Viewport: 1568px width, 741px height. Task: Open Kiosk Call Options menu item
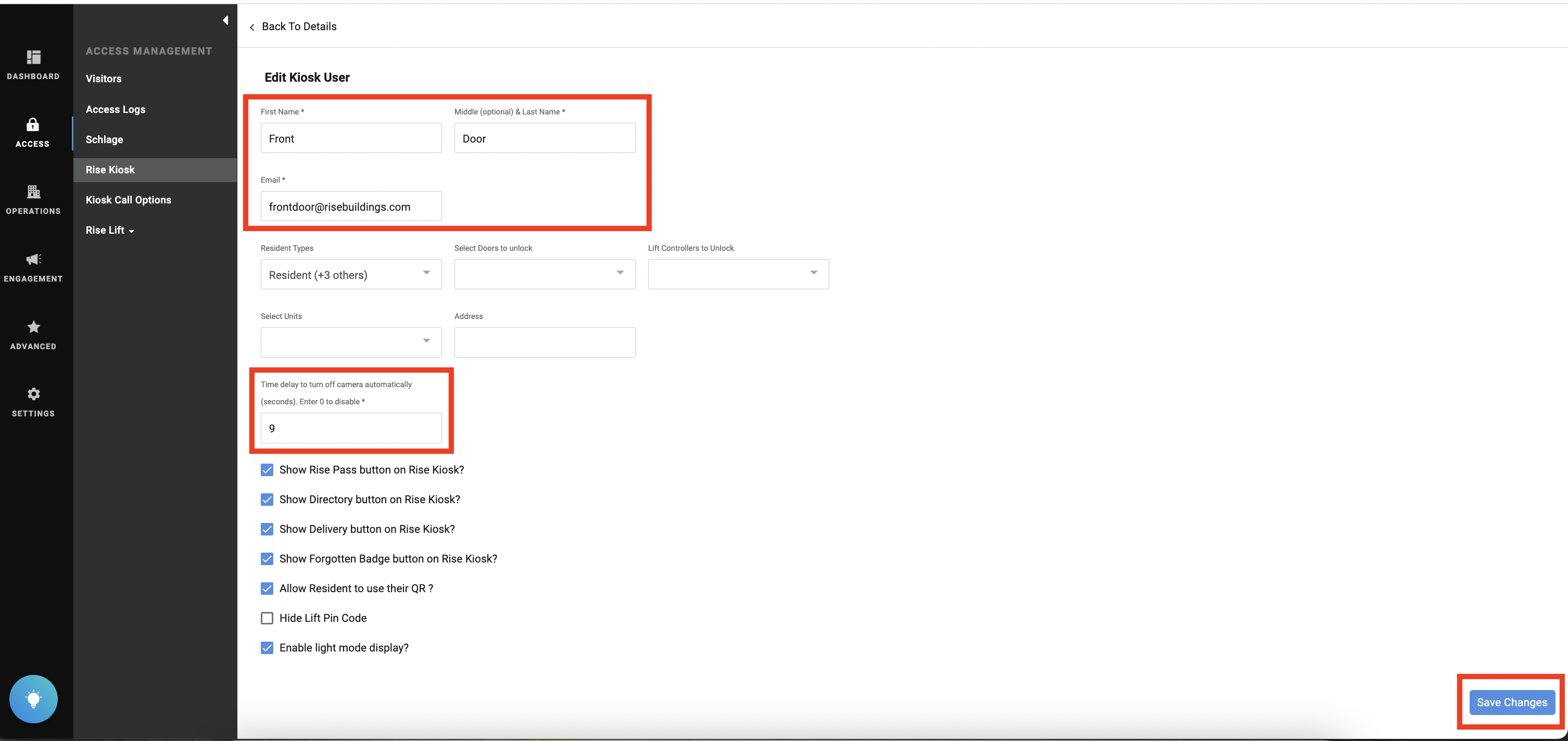(x=129, y=200)
